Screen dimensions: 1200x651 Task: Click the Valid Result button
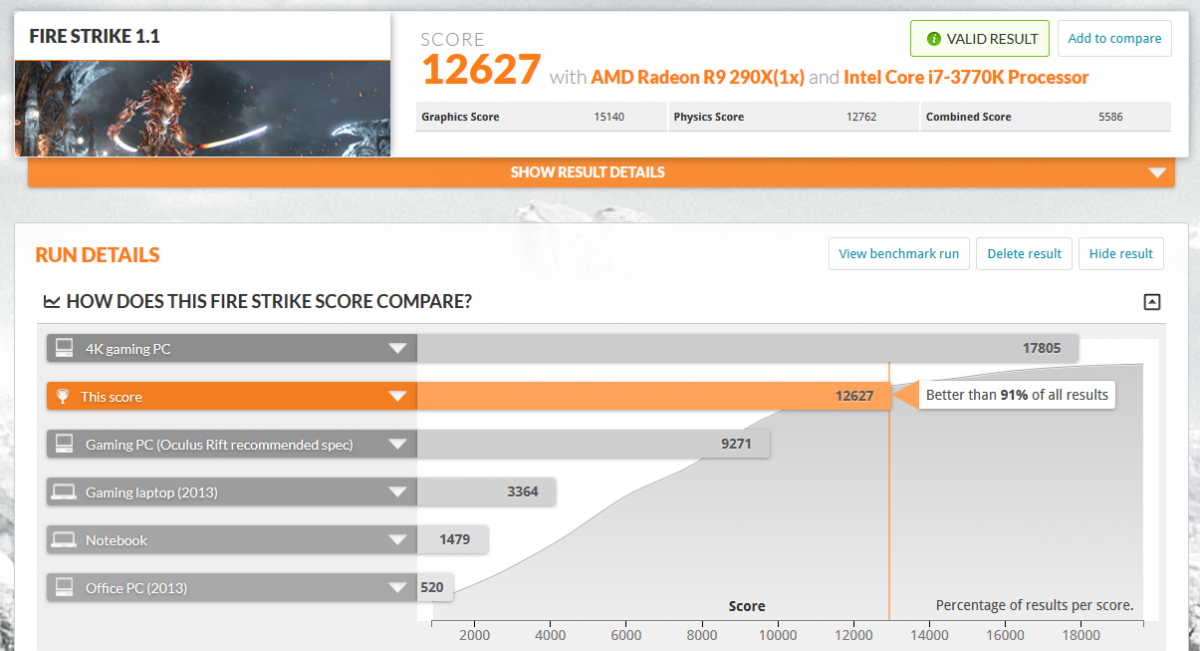[980, 39]
